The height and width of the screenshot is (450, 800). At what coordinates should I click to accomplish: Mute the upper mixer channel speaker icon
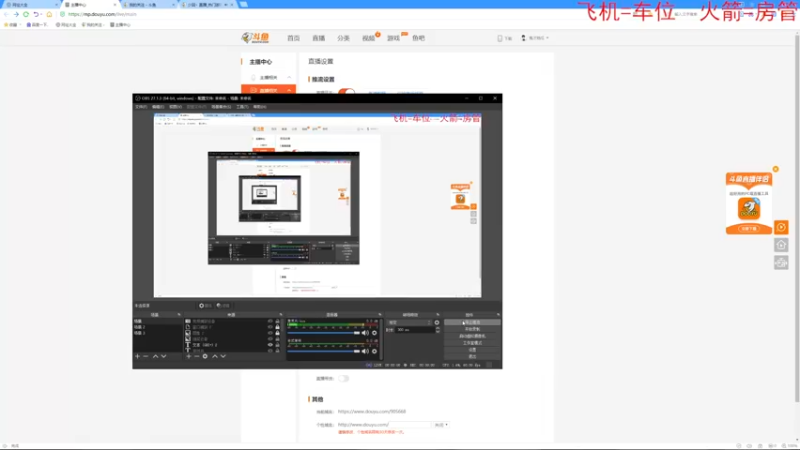[365, 333]
